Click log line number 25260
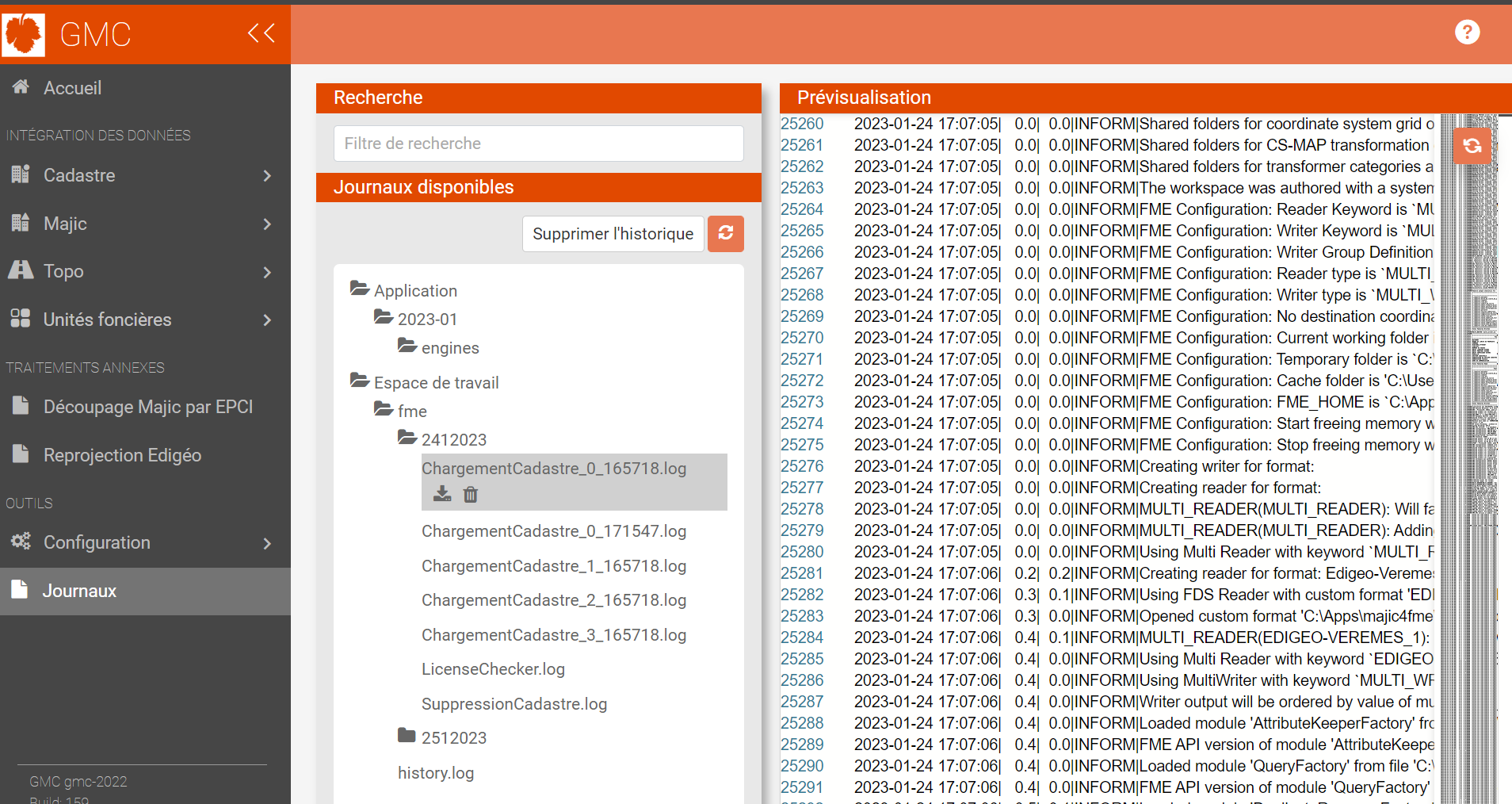The width and height of the screenshot is (1512, 804). click(802, 124)
